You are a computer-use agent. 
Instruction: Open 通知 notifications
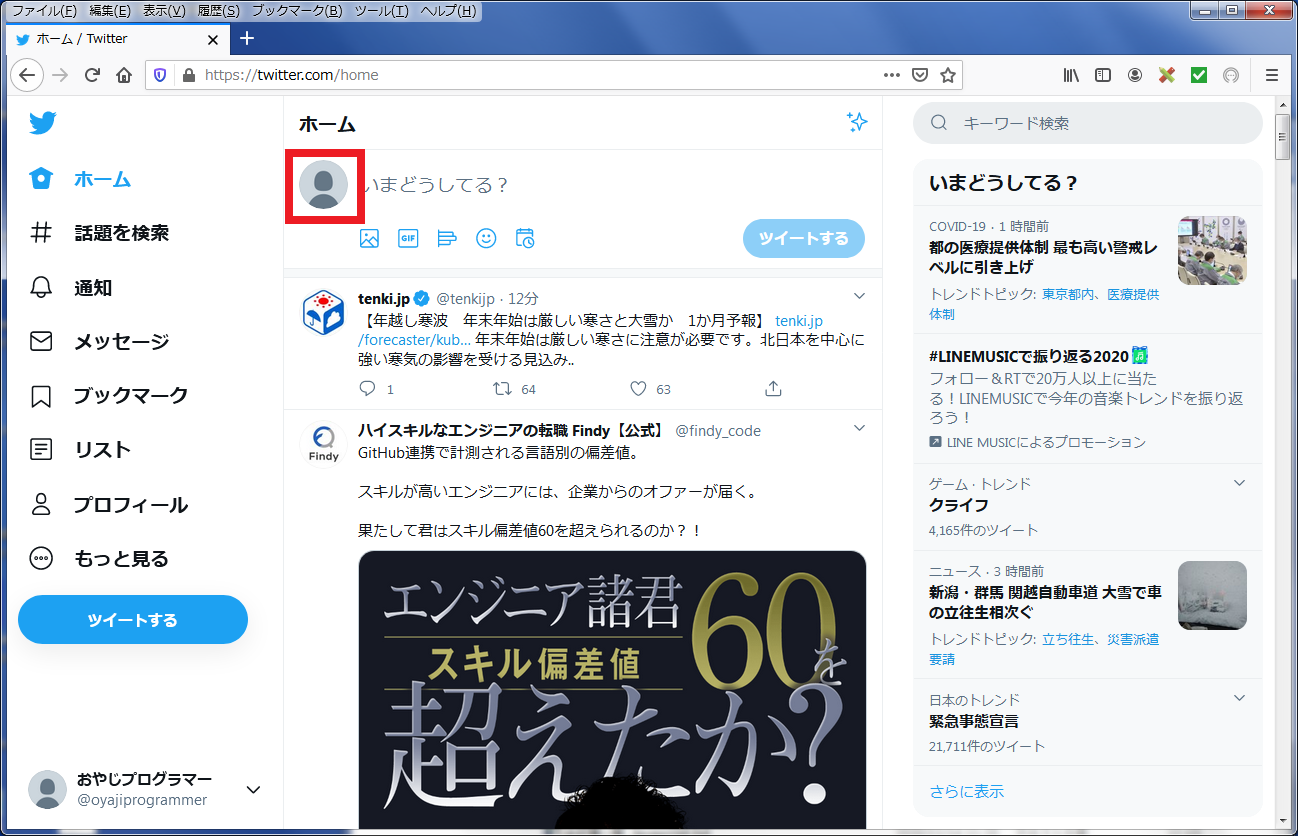click(70, 288)
